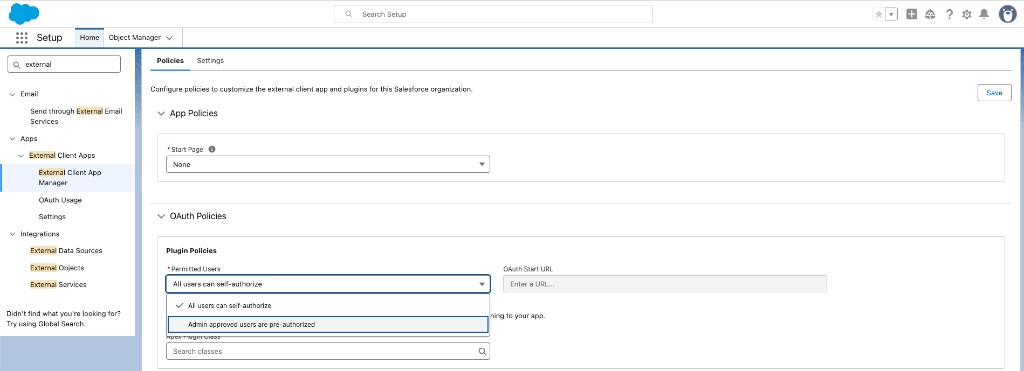Open Send through External Email Services
This screenshot has width=1024, height=371.
point(76,116)
